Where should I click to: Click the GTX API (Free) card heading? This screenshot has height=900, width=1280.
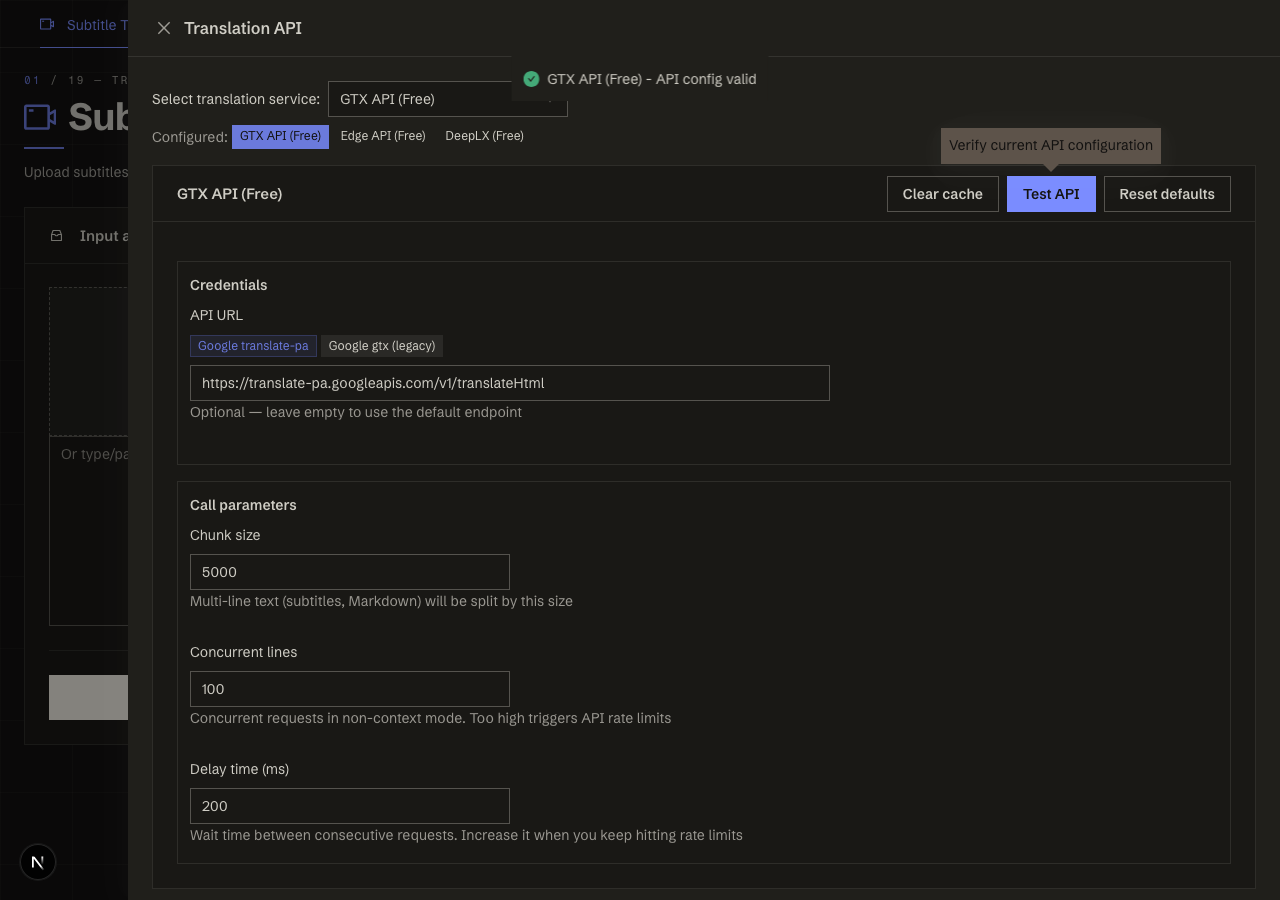(230, 194)
